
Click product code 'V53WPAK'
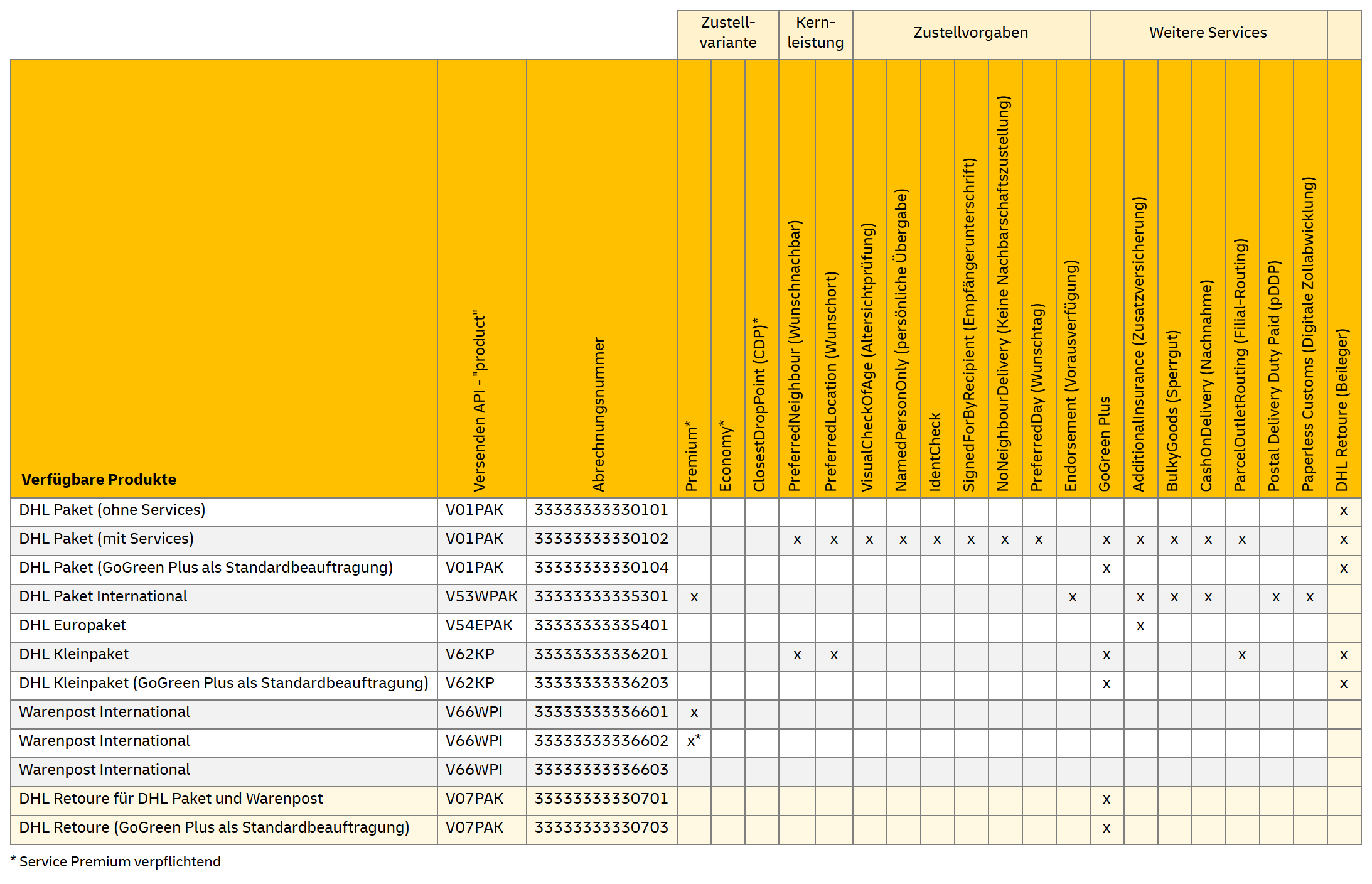click(481, 596)
